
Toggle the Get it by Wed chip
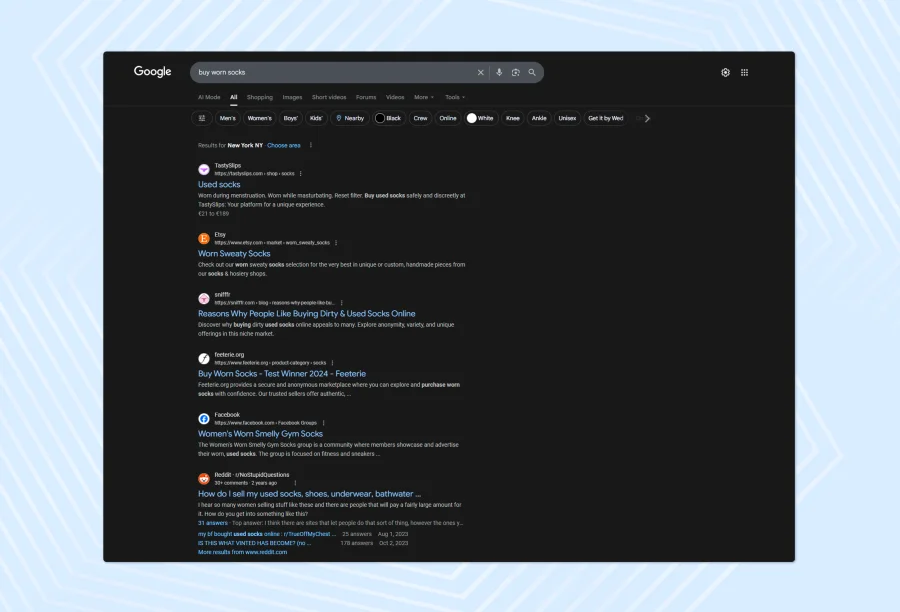click(x=605, y=118)
